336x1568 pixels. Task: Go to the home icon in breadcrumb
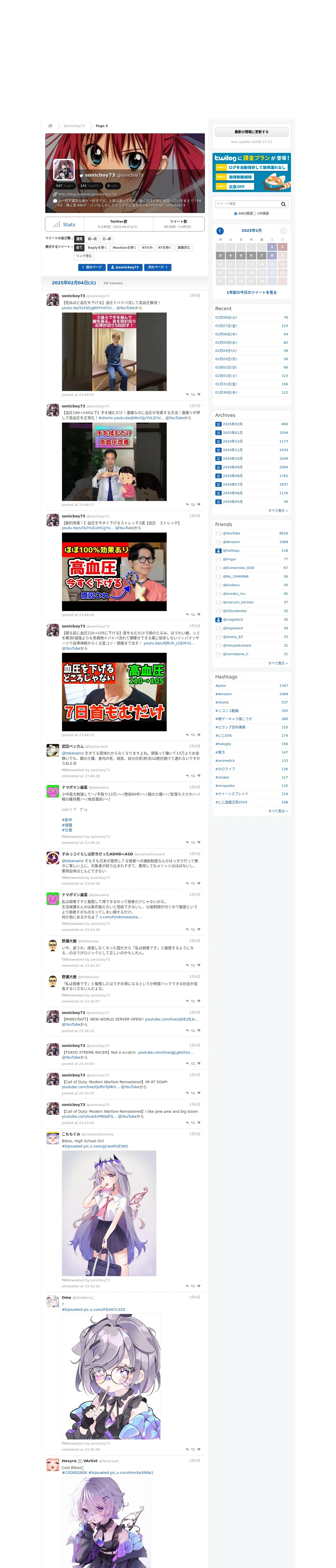tap(50, 125)
